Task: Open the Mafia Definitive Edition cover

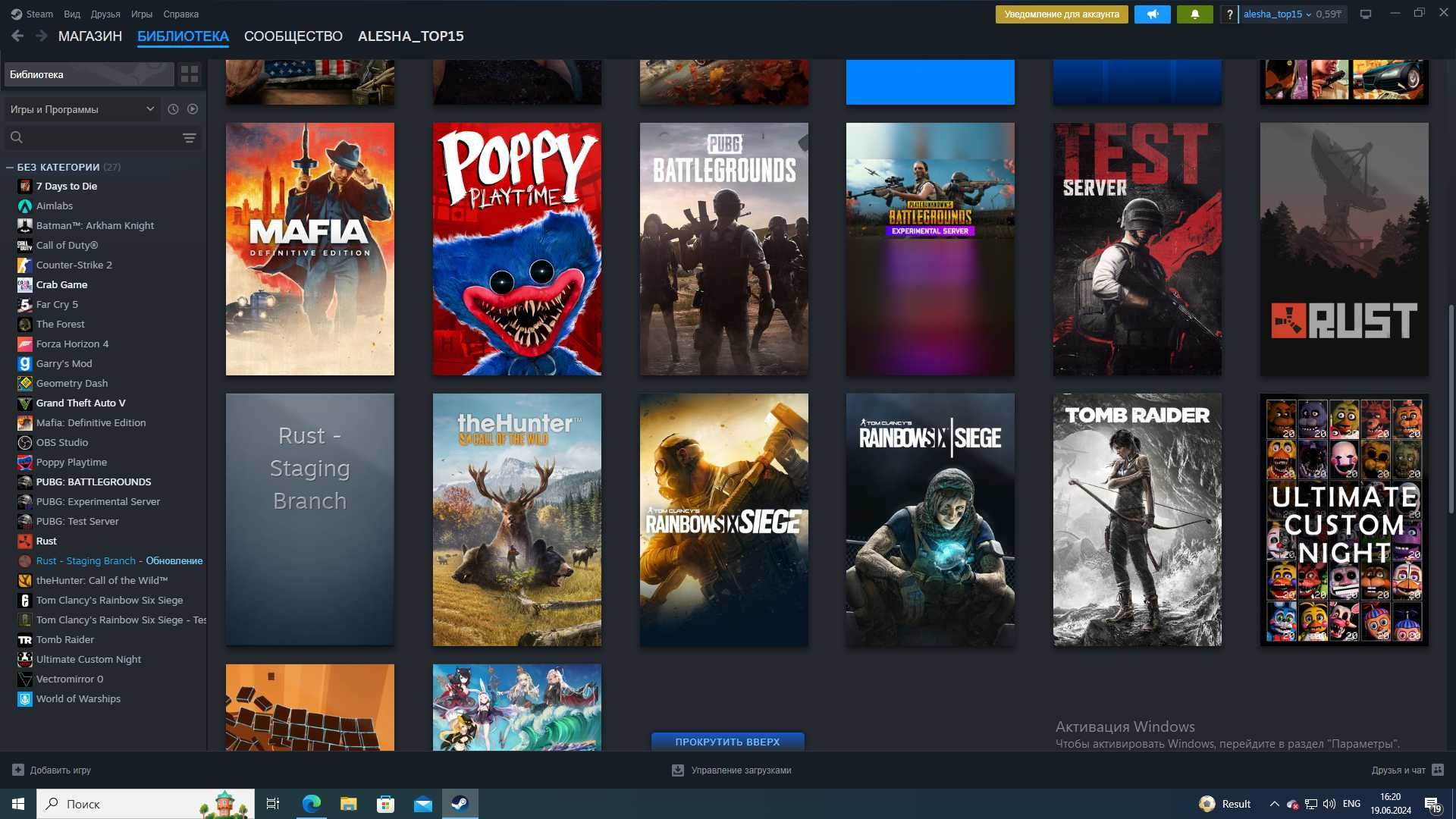Action: click(310, 249)
